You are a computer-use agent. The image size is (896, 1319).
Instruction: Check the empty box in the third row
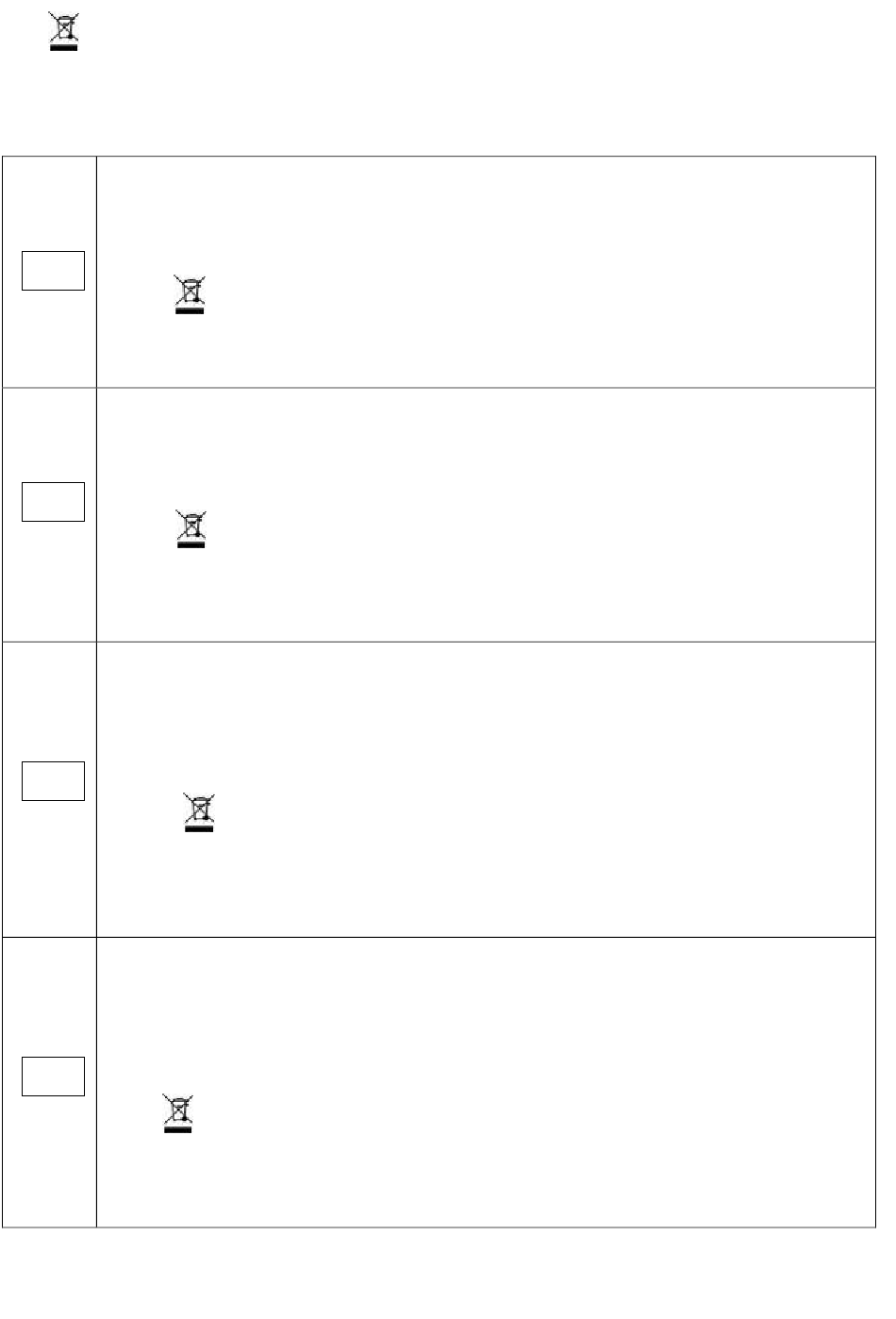coord(54,781)
